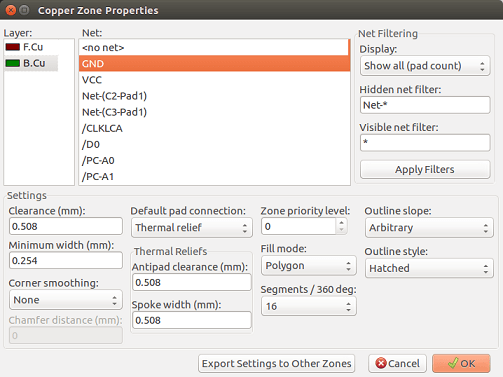Screen dimensions: 503x377
Task: Pick the <no net> entry
Action: tap(214, 47)
